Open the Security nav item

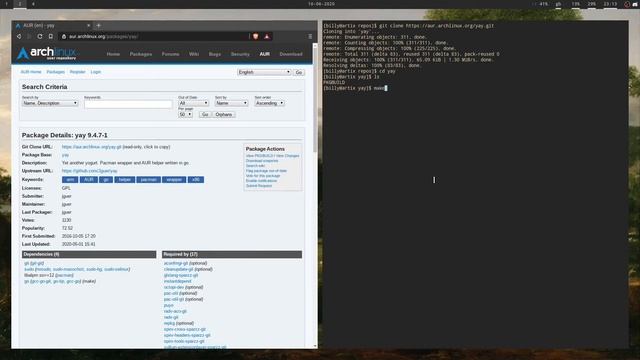(240, 54)
